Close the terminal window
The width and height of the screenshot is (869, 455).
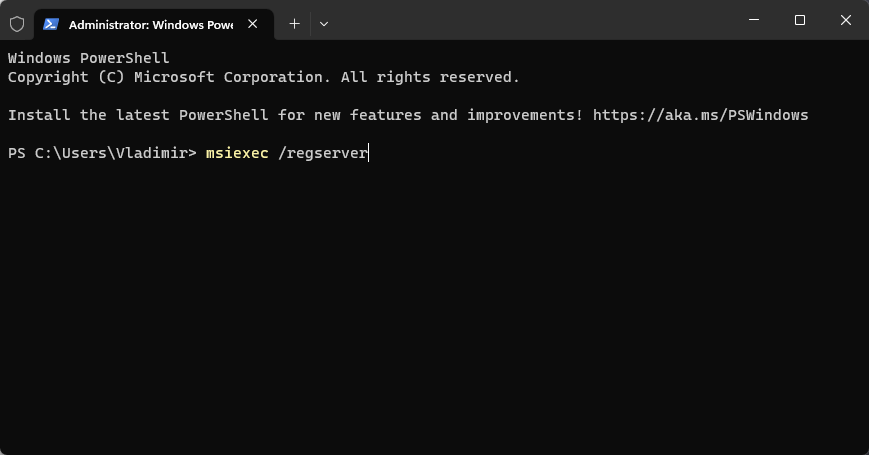(x=846, y=20)
